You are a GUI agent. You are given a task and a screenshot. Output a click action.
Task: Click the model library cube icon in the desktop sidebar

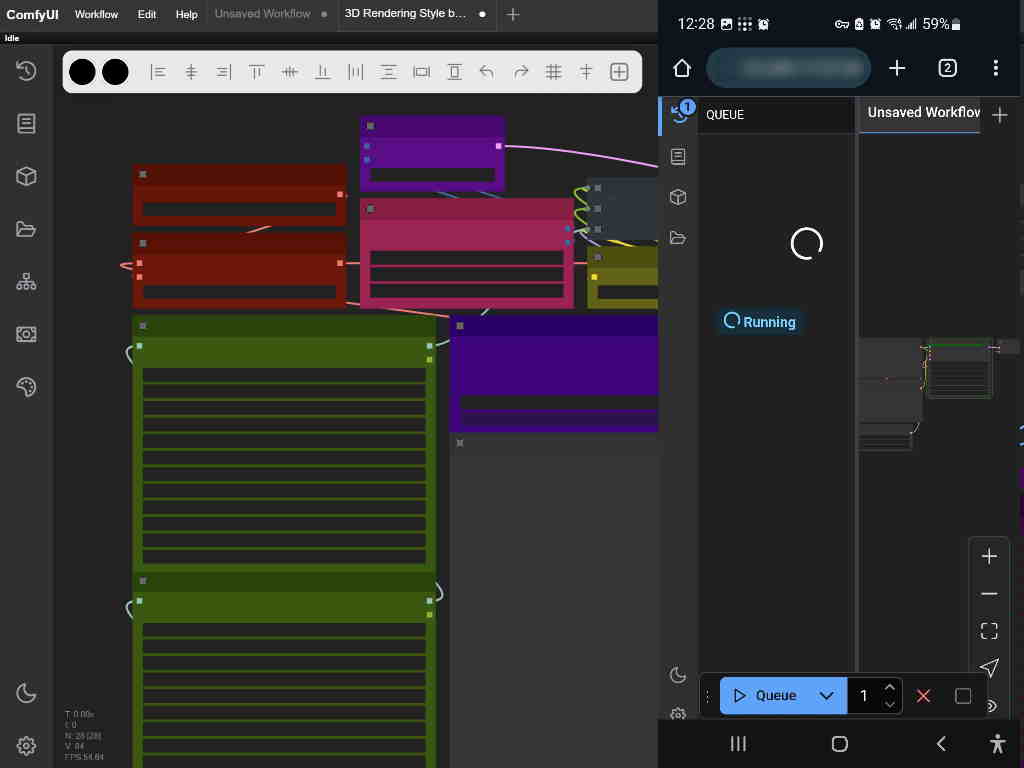tap(26, 177)
